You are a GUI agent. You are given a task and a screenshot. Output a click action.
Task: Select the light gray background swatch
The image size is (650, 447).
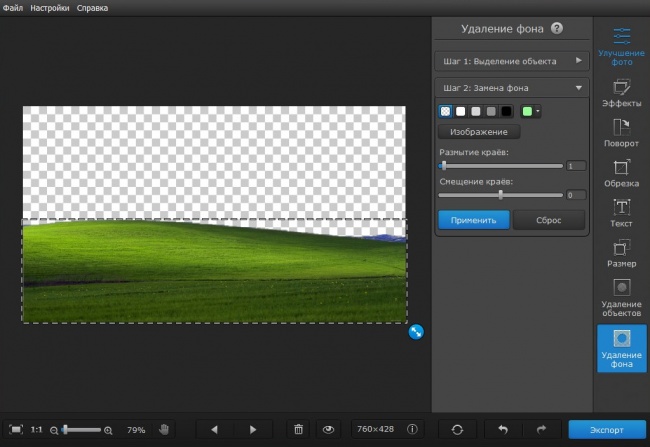(x=476, y=111)
